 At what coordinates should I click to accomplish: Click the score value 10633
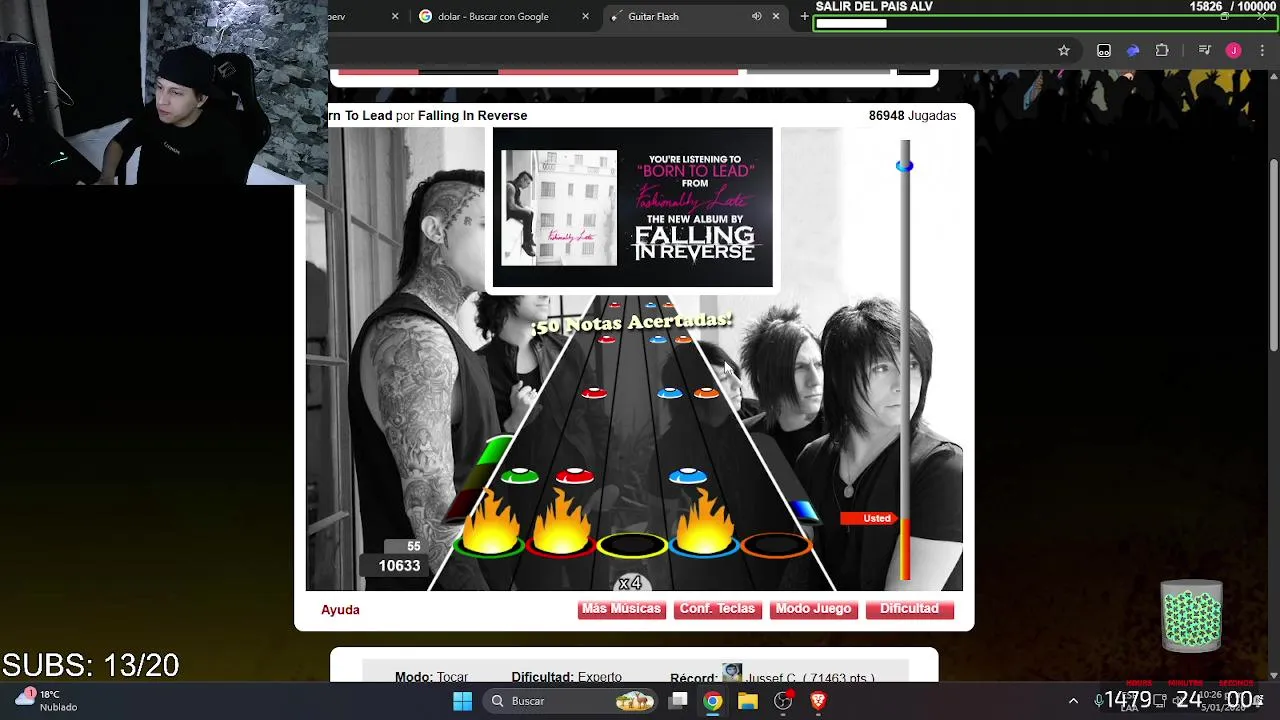(399, 566)
